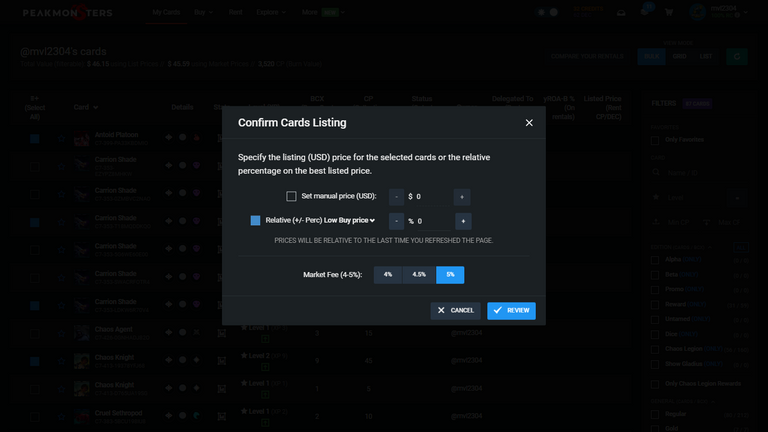
Task: Click the ONLY link beside Untamed
Action: pos(701,319)
